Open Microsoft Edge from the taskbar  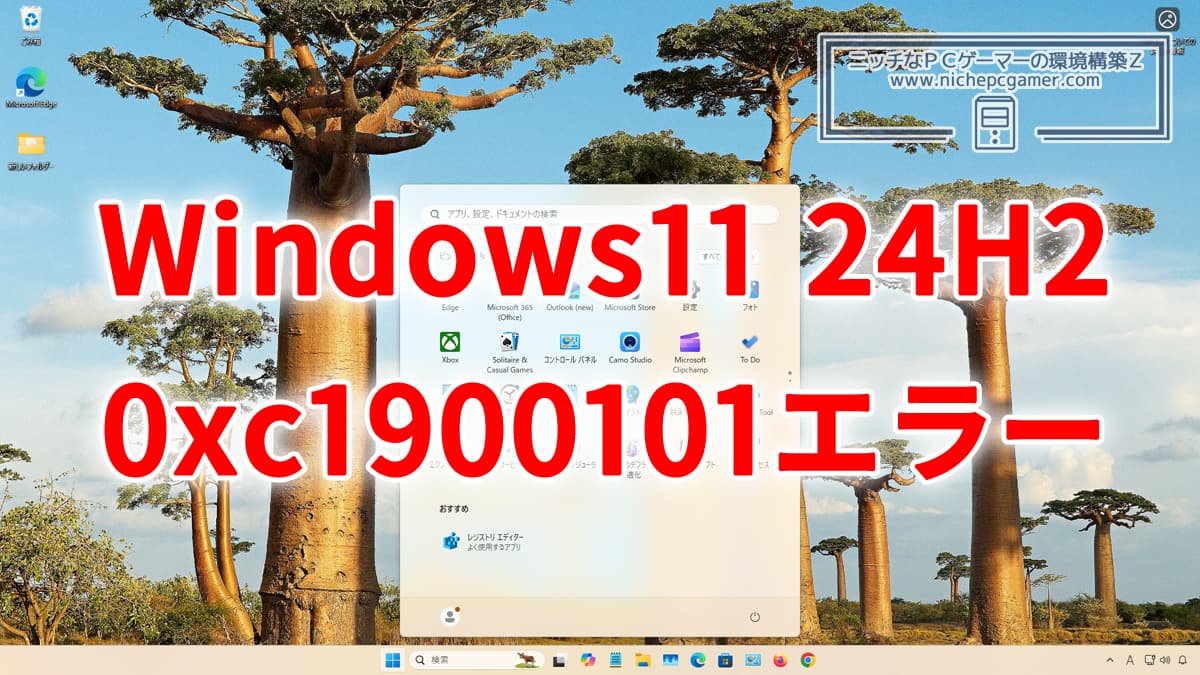point(698,660)
